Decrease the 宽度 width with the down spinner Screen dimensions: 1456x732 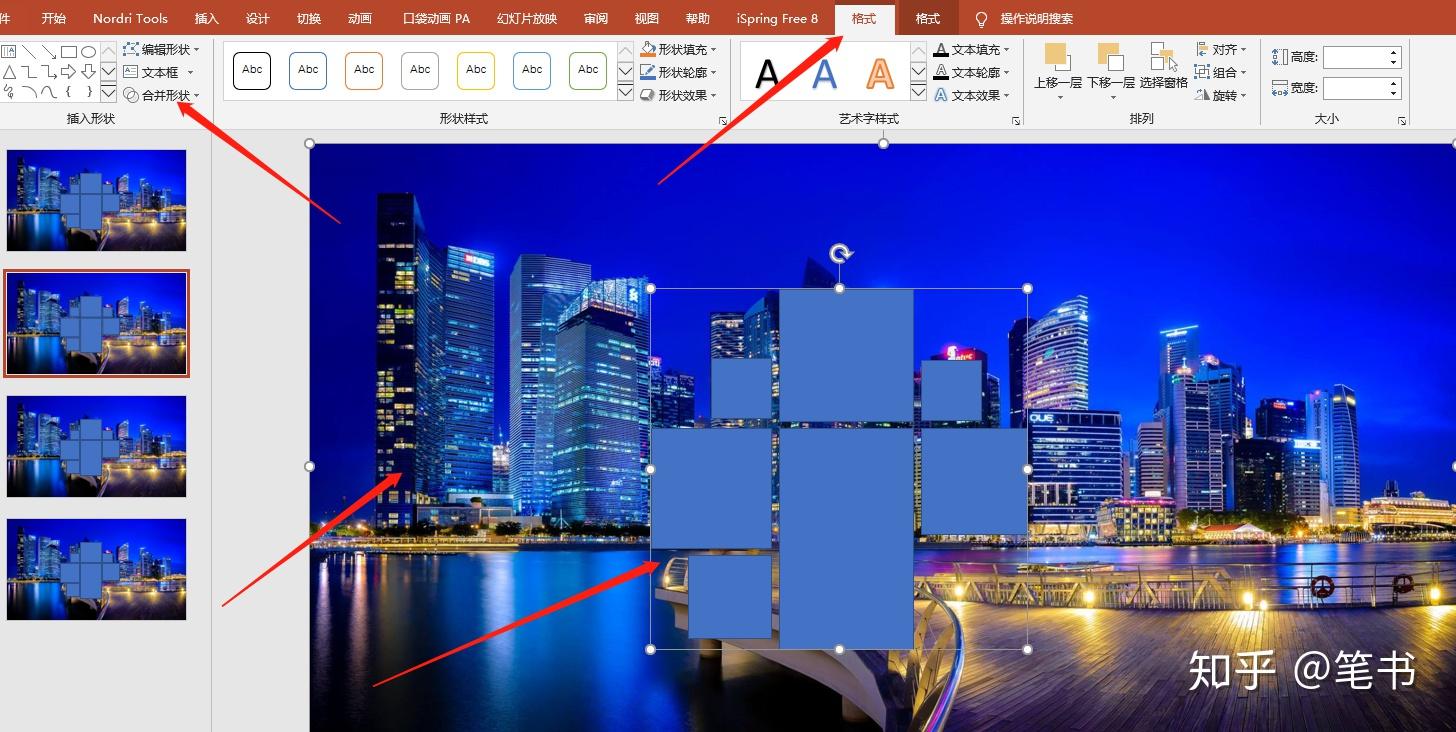(x=1394, y=94)
